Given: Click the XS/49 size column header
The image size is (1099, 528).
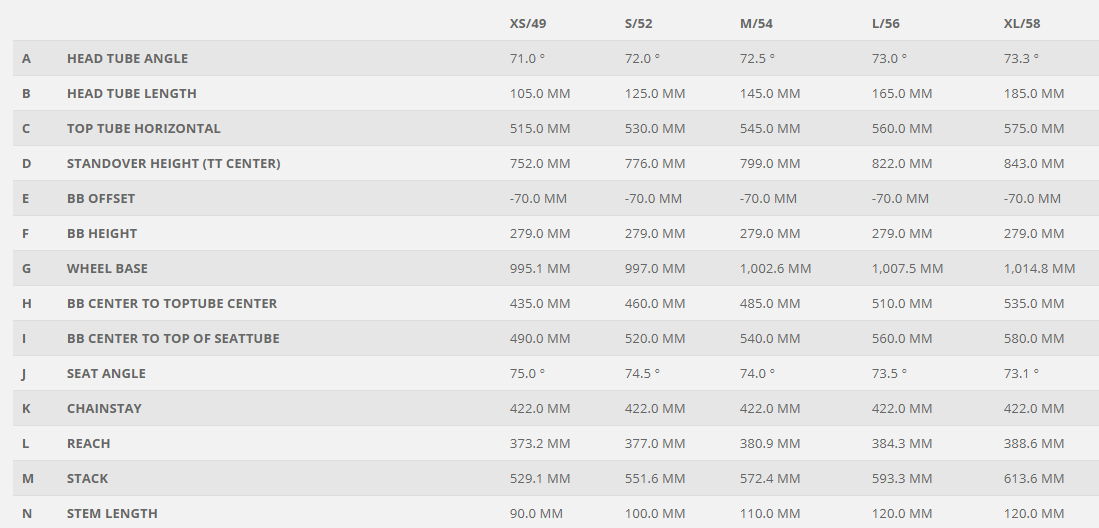Looking at the screenshot, I should [x=528, y=23].
